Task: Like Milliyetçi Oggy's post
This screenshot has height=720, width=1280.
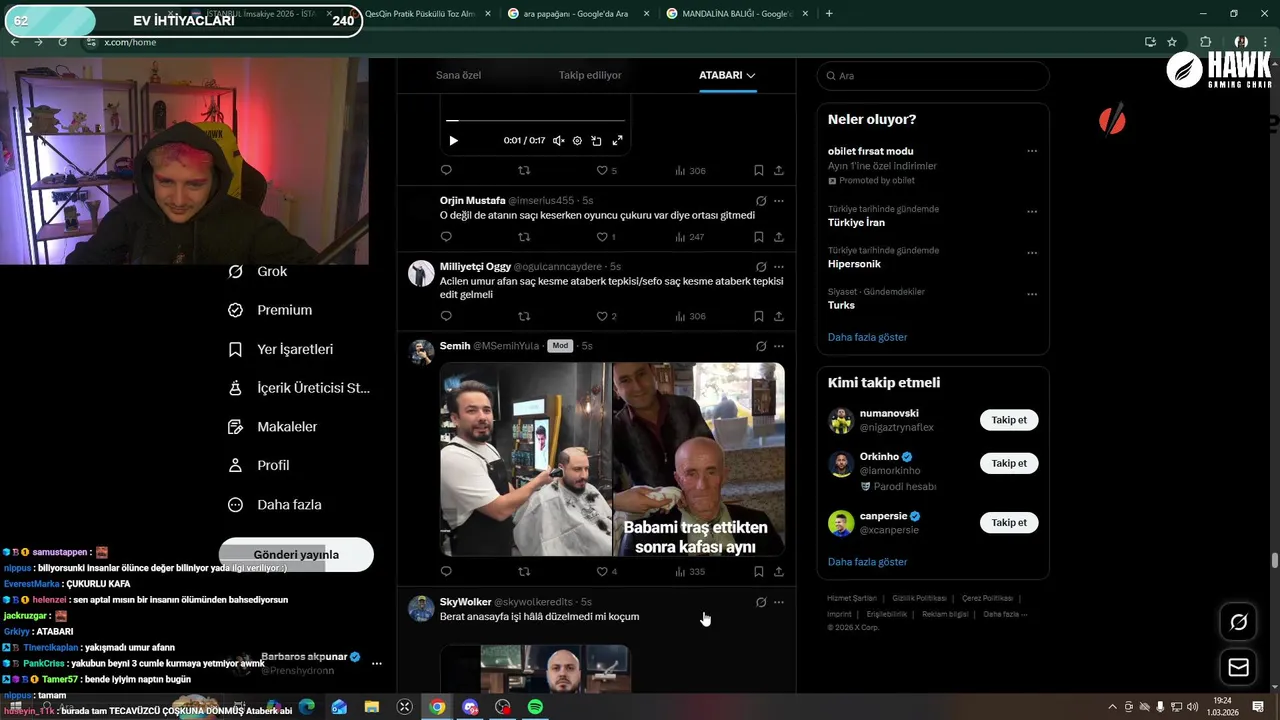Action: [606, 316]
